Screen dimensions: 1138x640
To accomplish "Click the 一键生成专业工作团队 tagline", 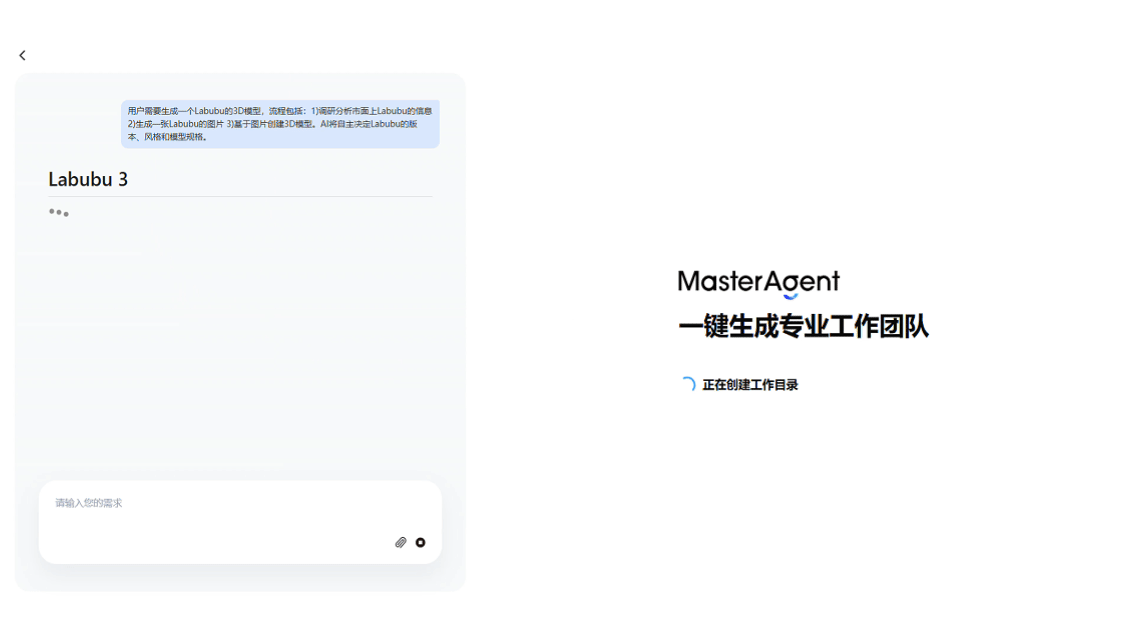I will [x=804, y=326].
